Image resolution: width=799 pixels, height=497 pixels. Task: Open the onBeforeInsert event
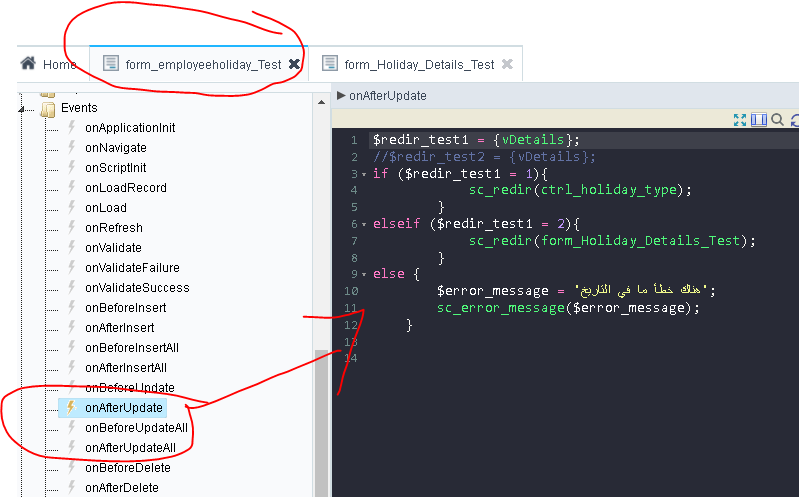coord(126,307)
